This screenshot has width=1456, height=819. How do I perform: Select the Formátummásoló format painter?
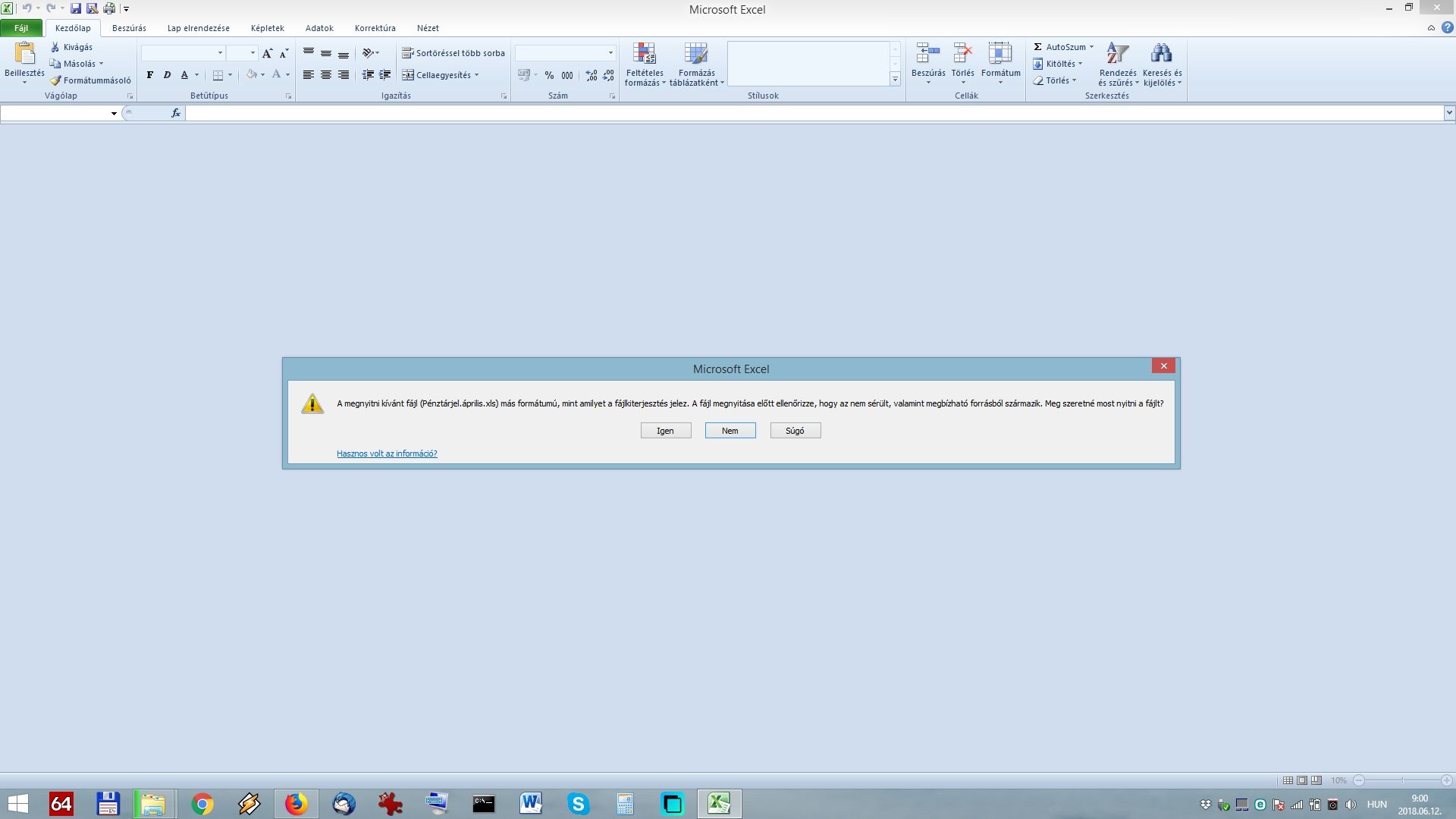91,80
